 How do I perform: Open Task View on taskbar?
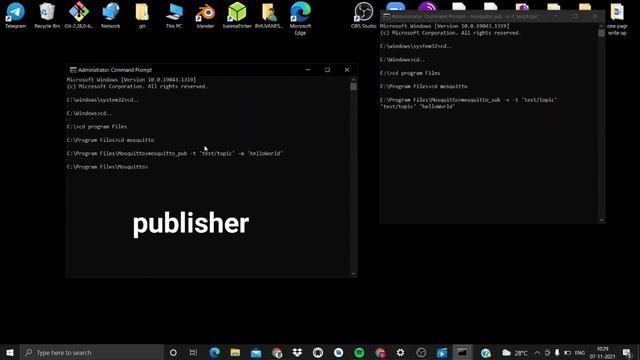(x=193, y=352)
